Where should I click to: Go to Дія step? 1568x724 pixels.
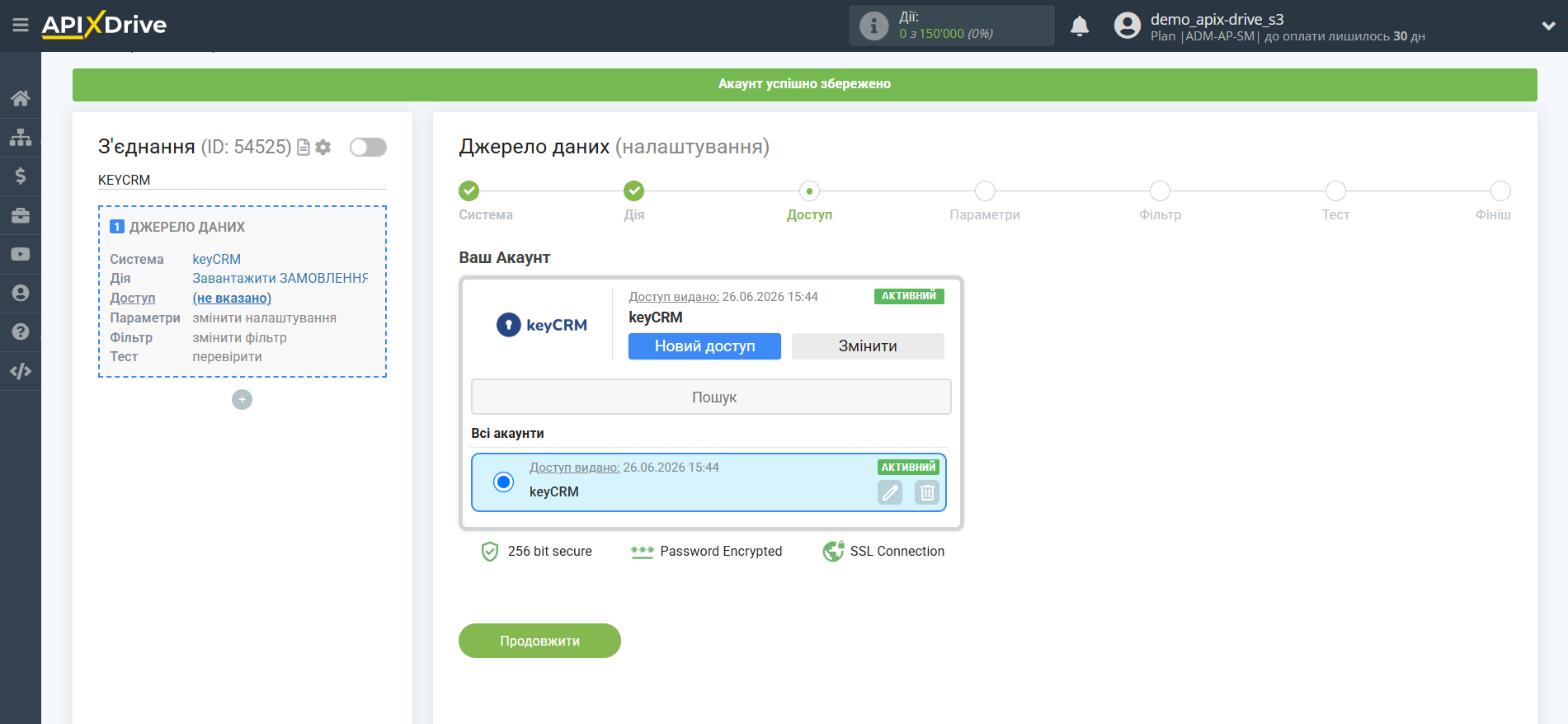click(x=633, y=191)
